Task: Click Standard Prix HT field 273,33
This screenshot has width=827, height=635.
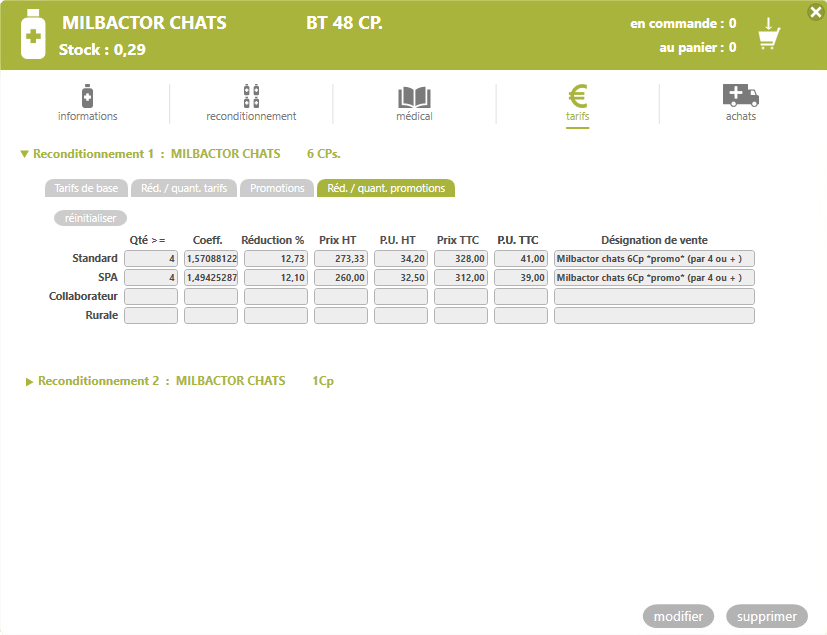Action: [341, 258]
